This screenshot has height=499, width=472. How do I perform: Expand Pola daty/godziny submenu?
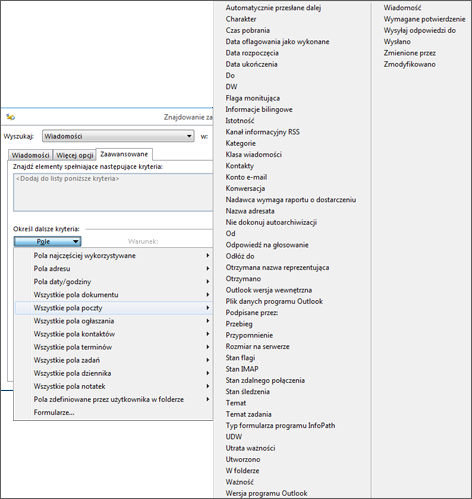[x=114, y=282]
